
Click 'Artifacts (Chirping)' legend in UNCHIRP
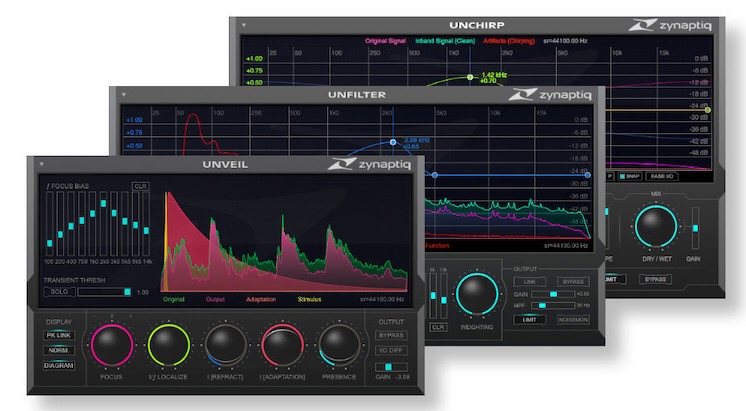point(509,41)
